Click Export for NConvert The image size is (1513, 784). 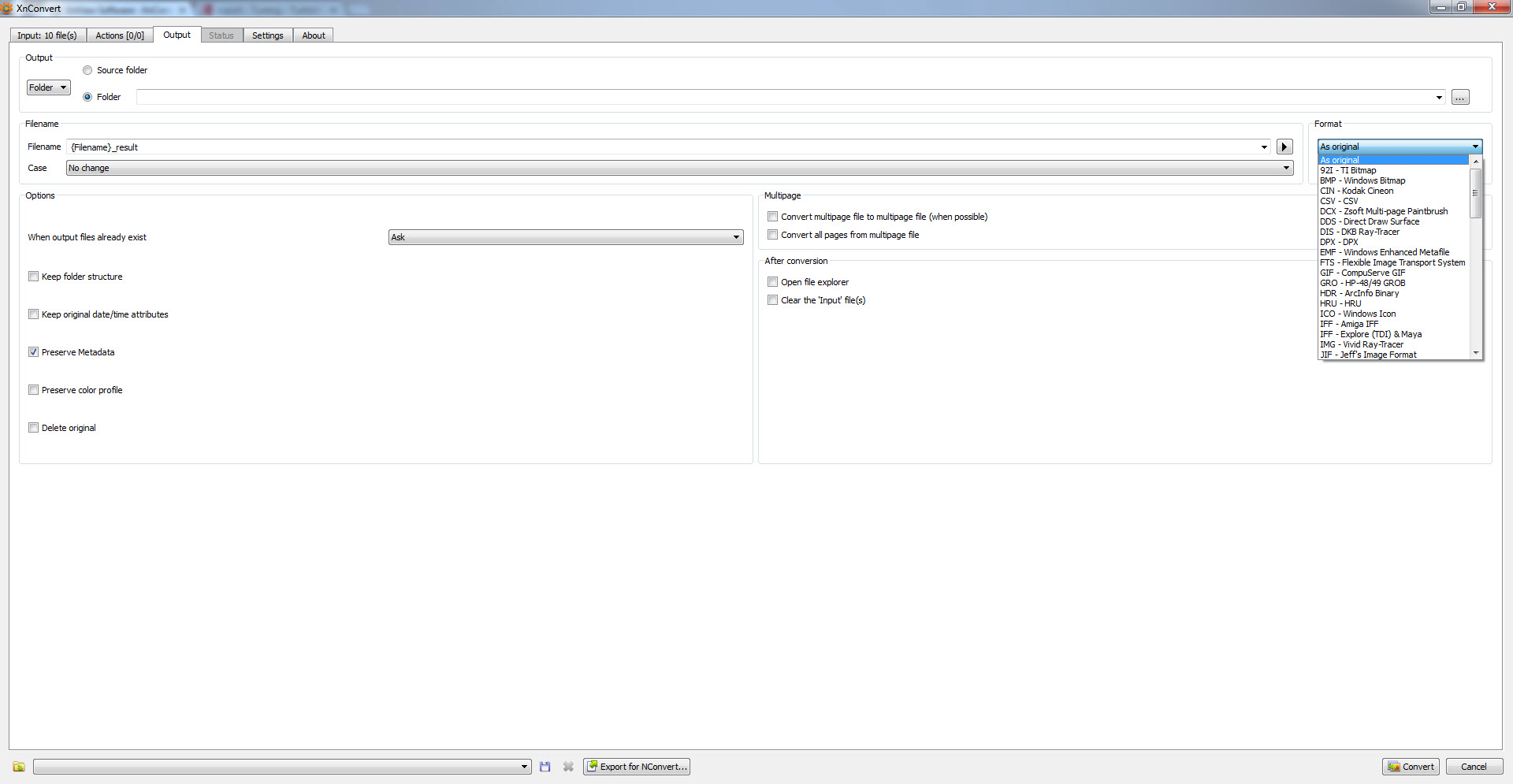pyautogui.click(x=637, y=766)
